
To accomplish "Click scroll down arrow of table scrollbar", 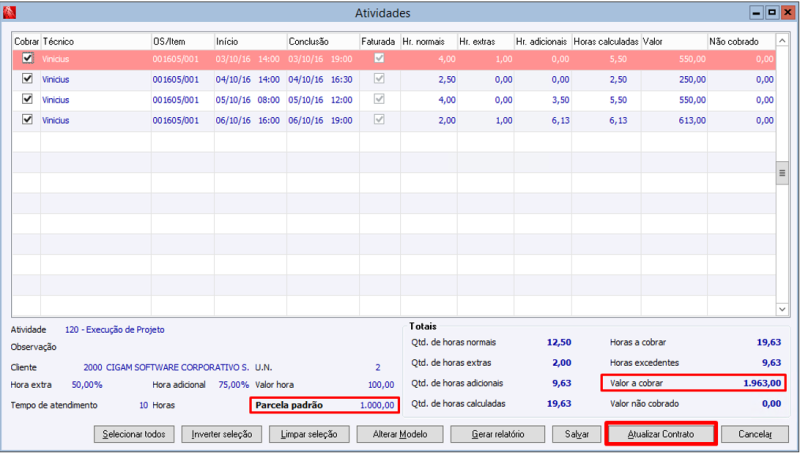I will 782,309.
